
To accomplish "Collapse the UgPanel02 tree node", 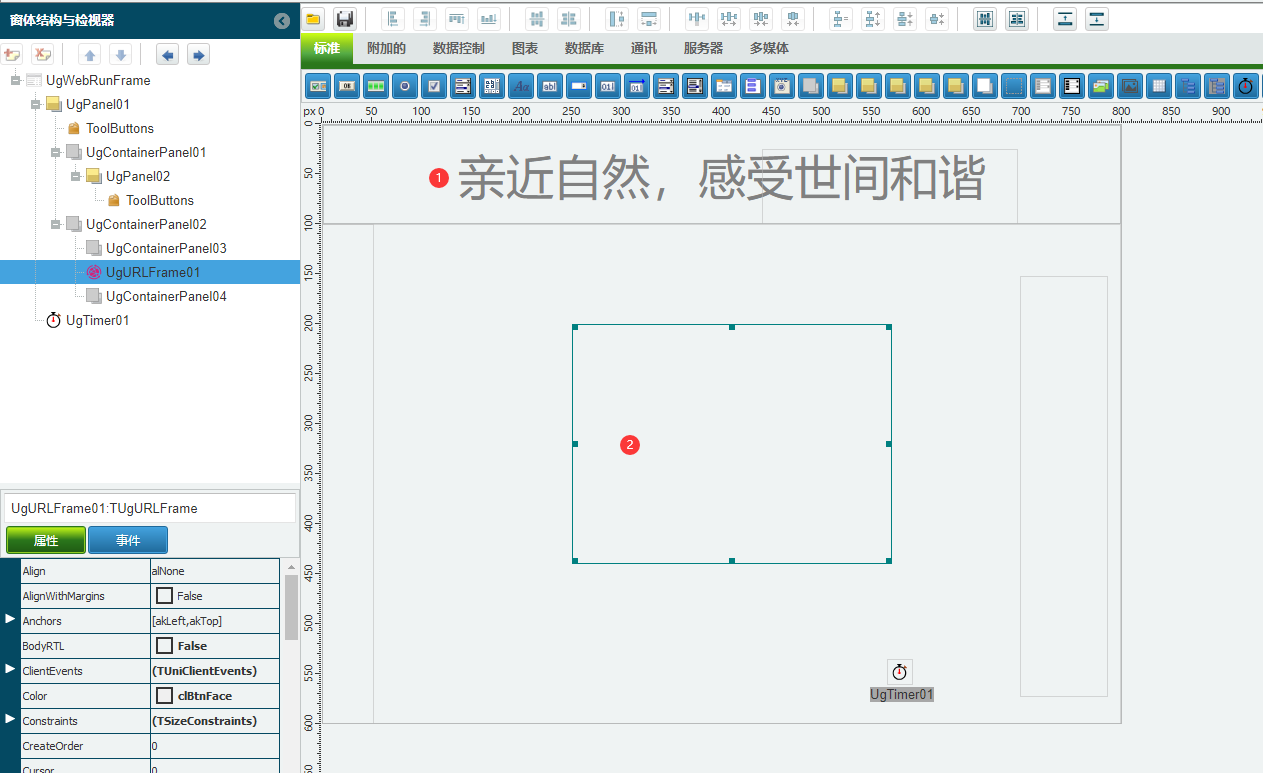I will [x=75, y=176].
